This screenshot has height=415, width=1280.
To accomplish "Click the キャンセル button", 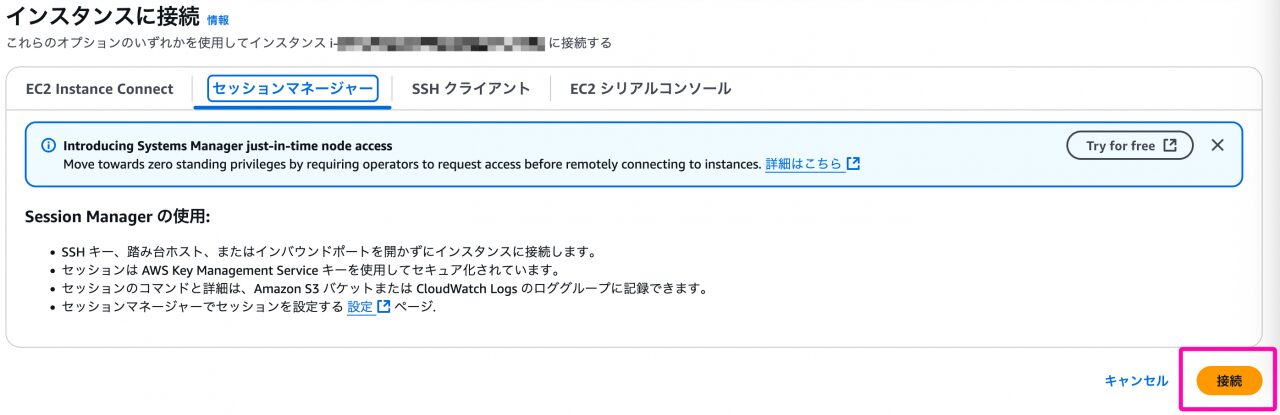I will pos(1136,381).
